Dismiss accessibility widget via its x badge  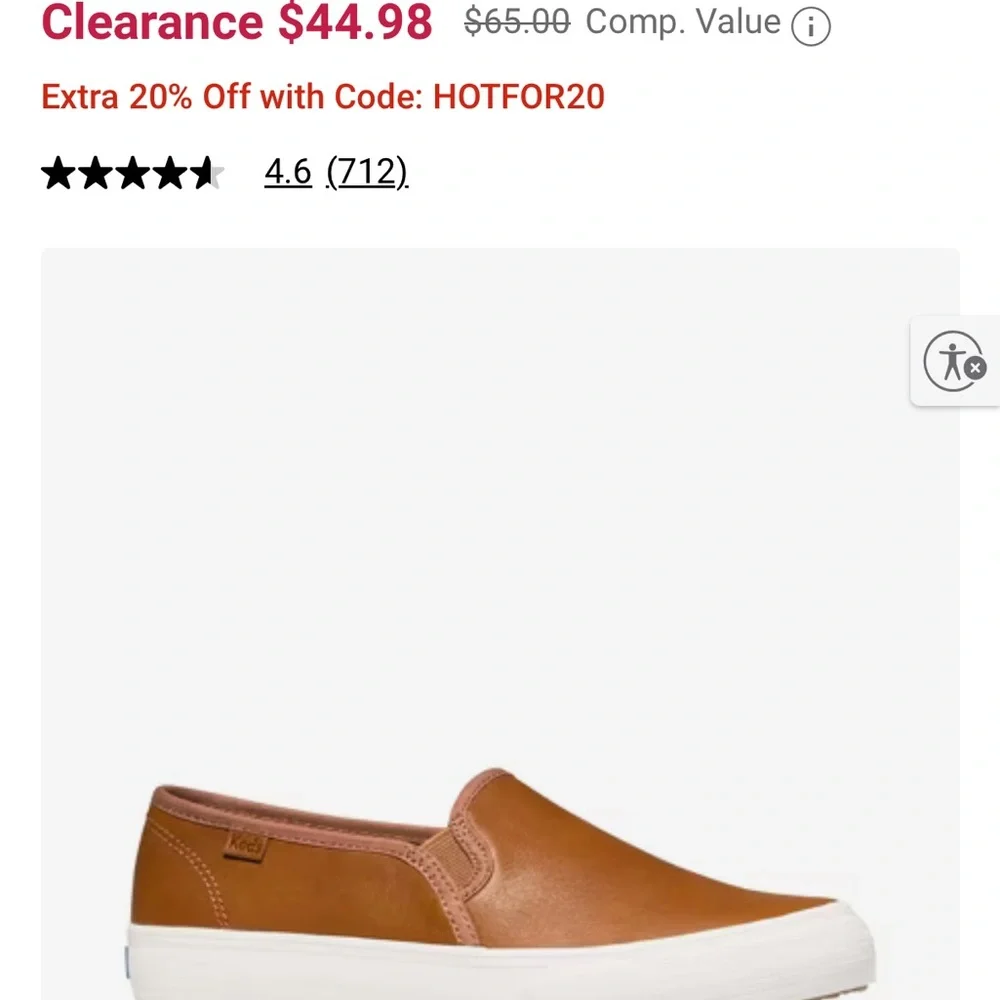click(973, 369)
